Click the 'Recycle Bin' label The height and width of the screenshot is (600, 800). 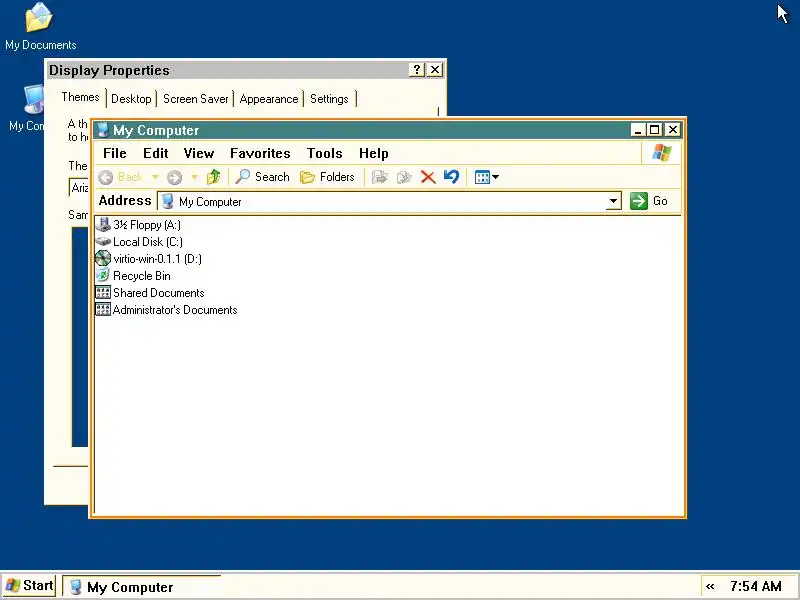tap(142, 276)
